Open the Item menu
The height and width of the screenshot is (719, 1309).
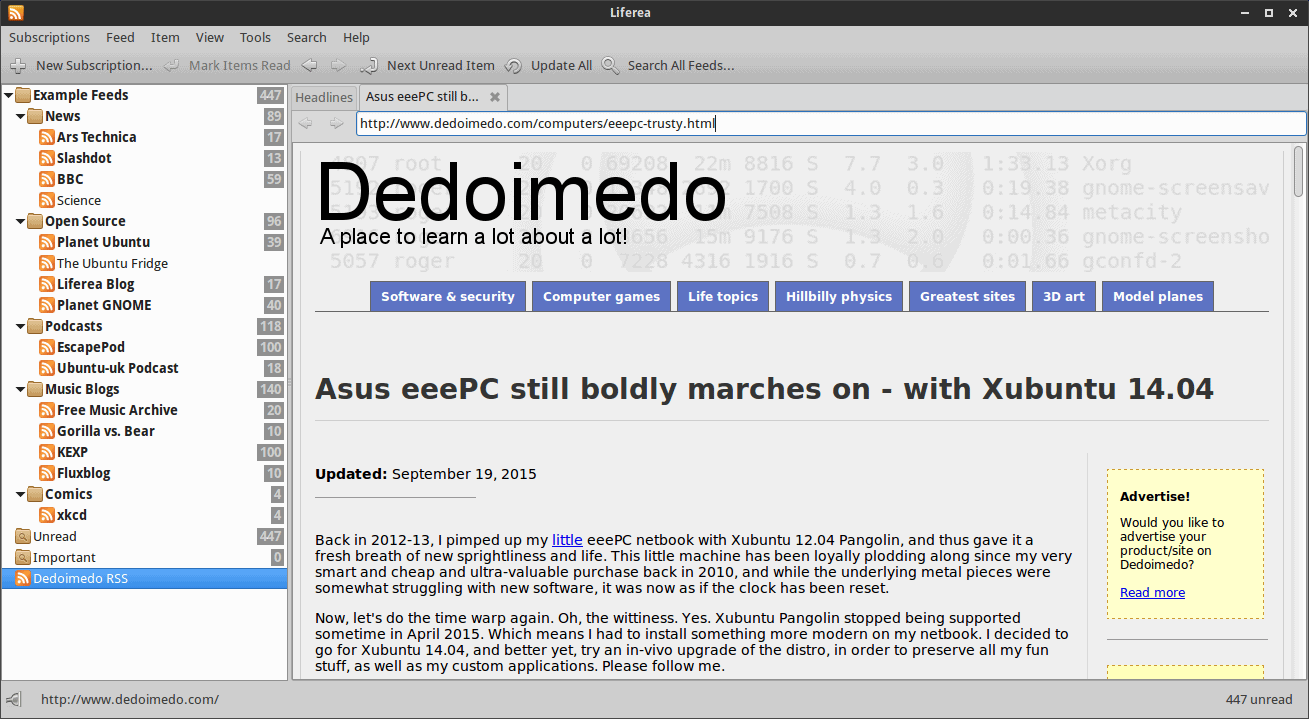pos(165,37)
